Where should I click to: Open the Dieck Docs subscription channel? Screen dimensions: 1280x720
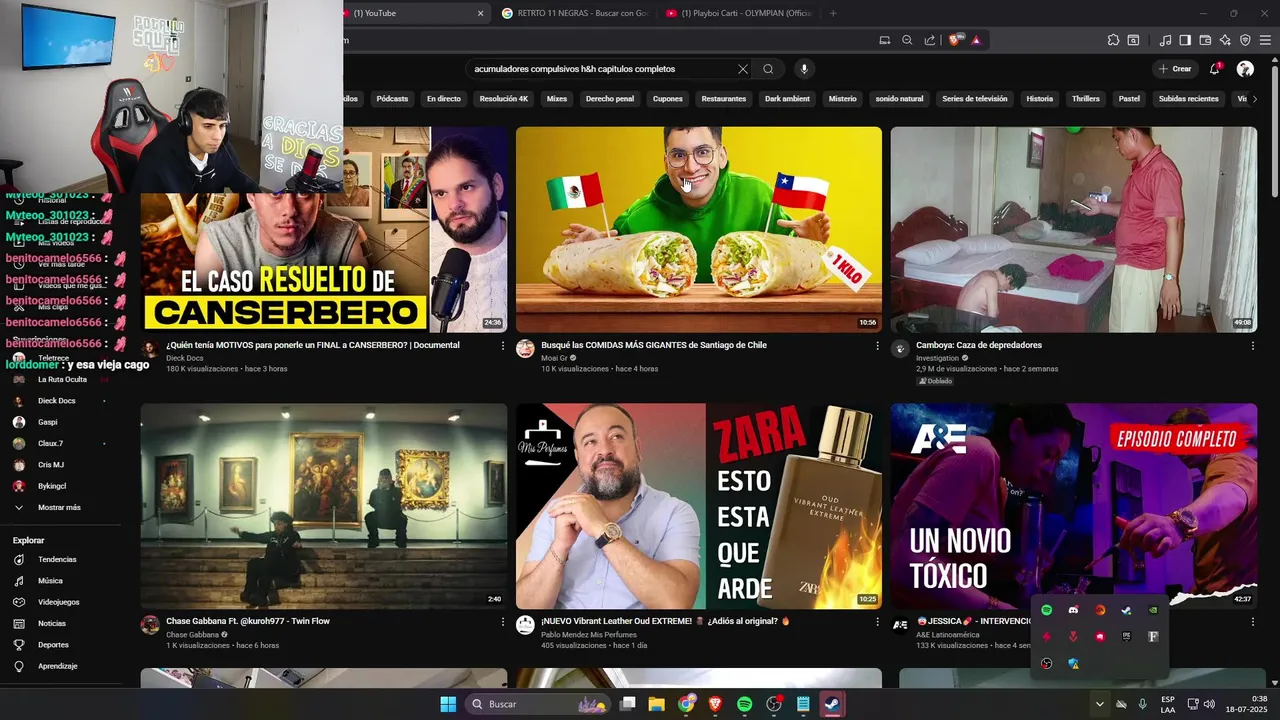(58, 401)
